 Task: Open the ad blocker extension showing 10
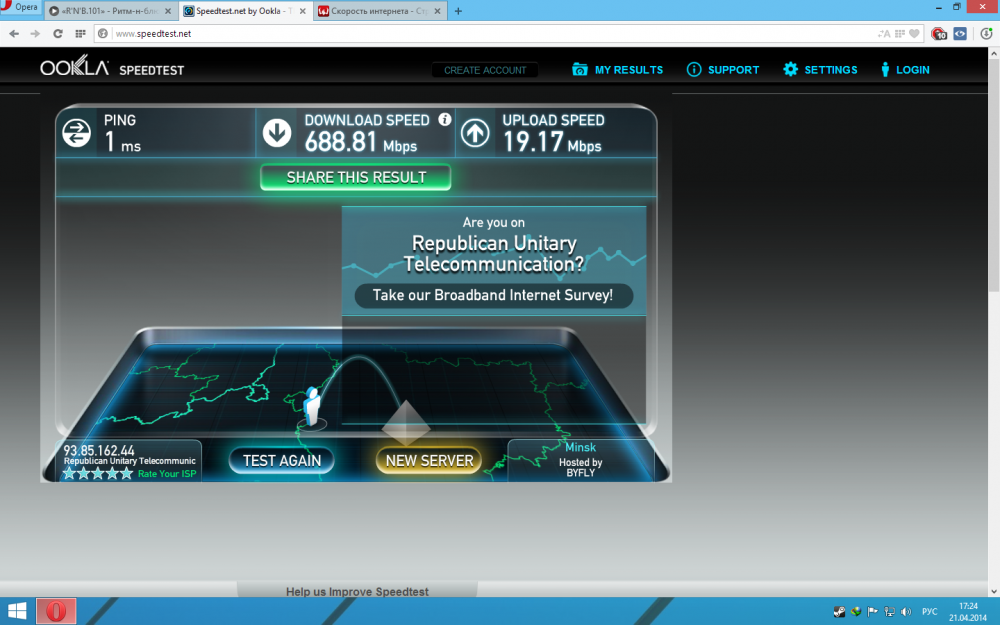click(x=939, y=34)
